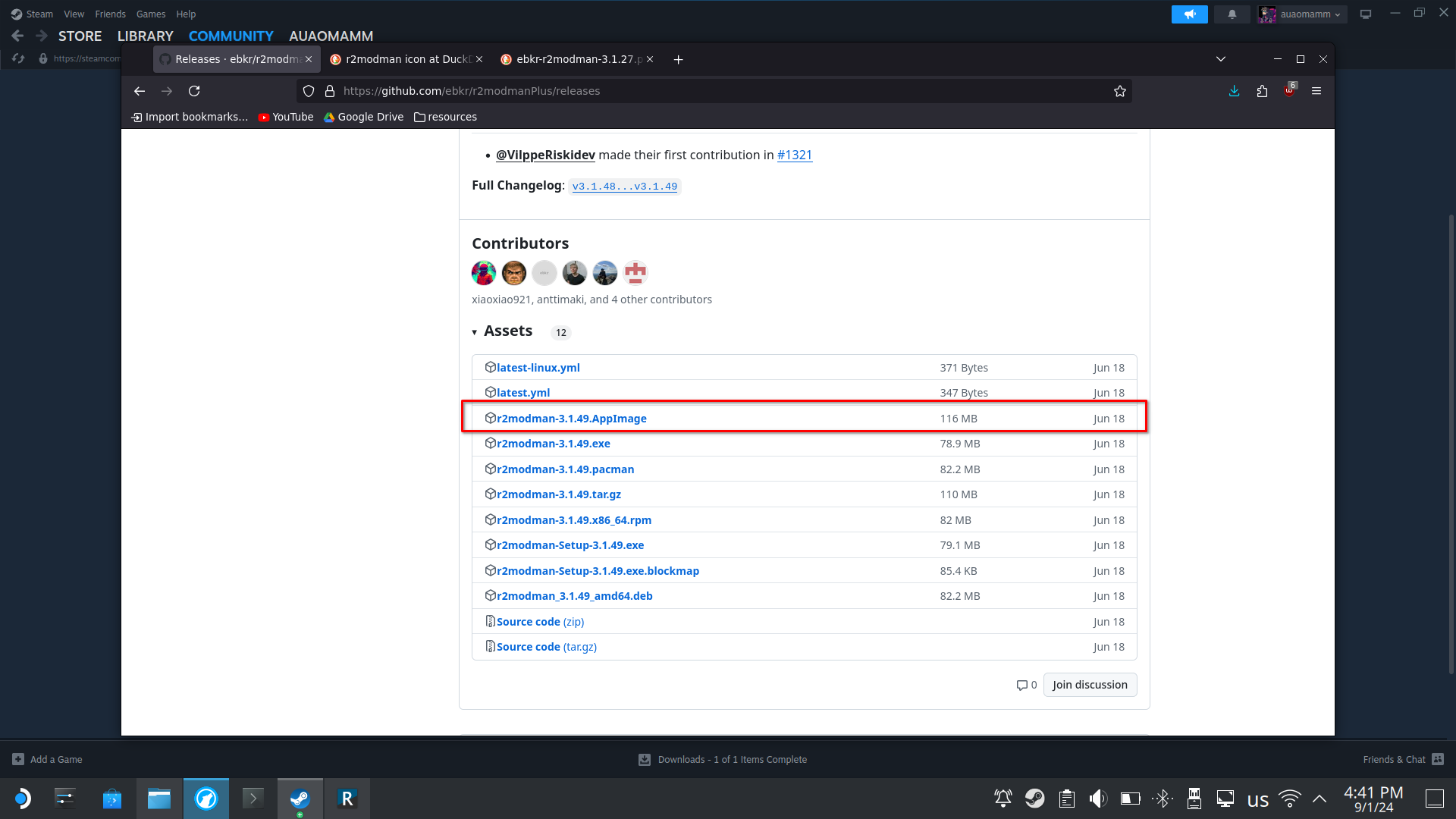Click Steam Big Picture mode icon

[x=1366, y=14]
